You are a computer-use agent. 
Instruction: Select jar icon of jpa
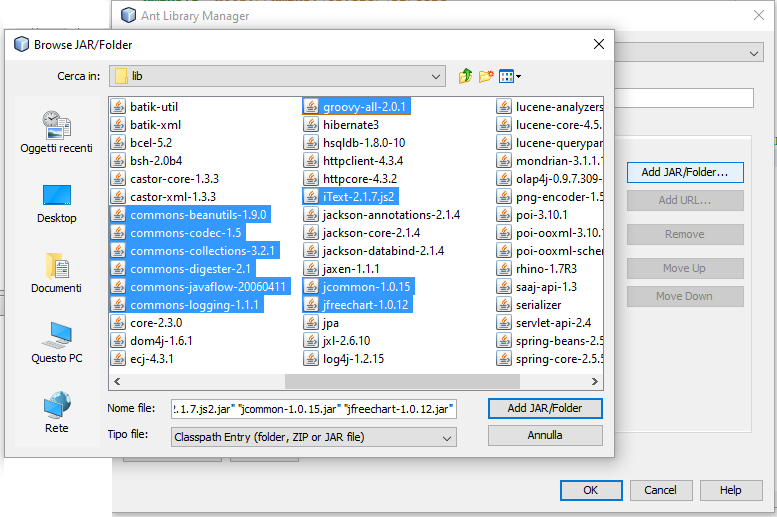pyautogui.click(x=311, y=323)
